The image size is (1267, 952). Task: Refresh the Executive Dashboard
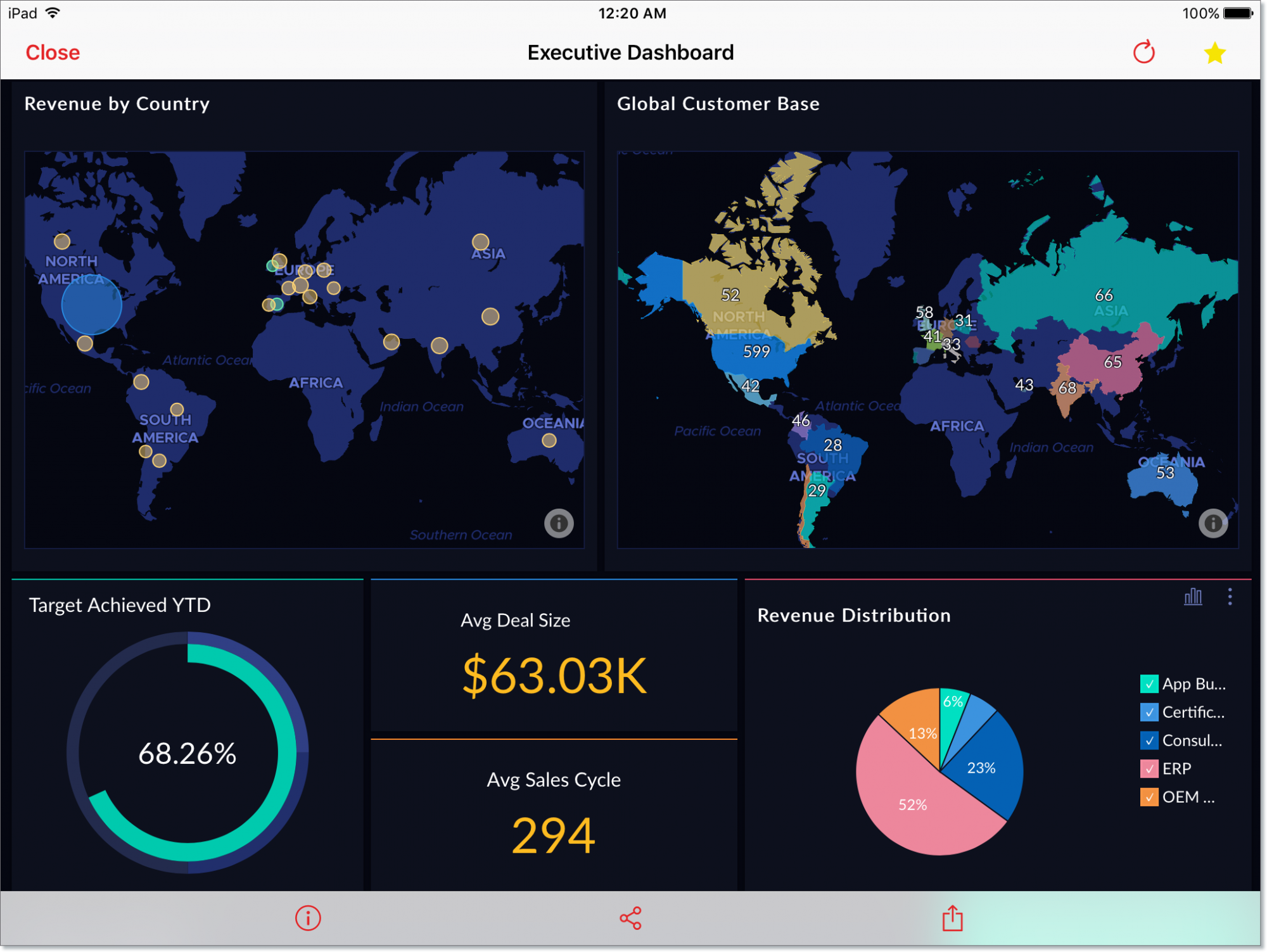[1144, 53]
